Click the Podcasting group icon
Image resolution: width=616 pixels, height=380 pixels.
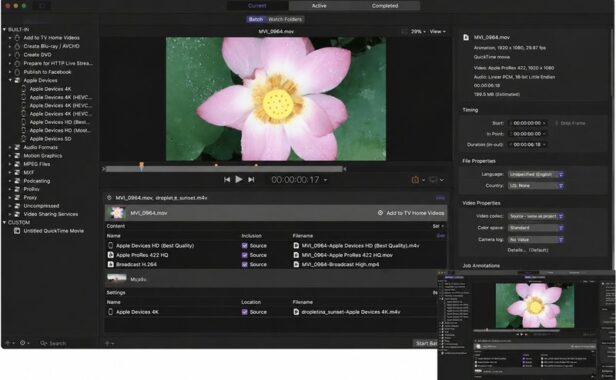tap(17, 181)
